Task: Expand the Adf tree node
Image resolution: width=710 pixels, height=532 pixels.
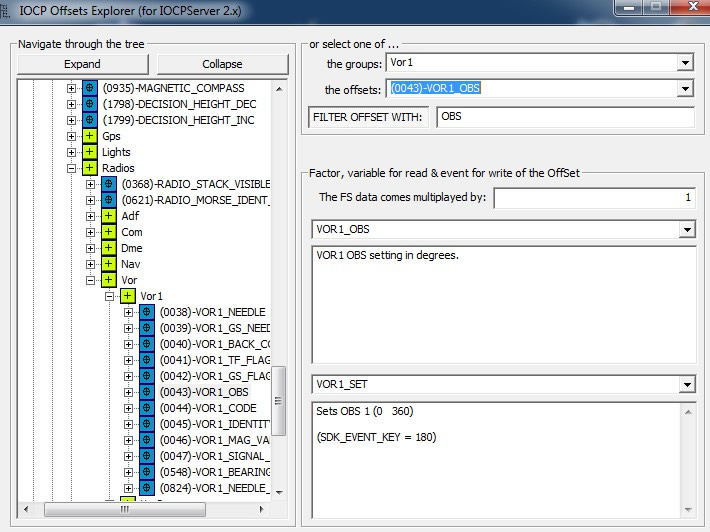Action: (91, 216)
